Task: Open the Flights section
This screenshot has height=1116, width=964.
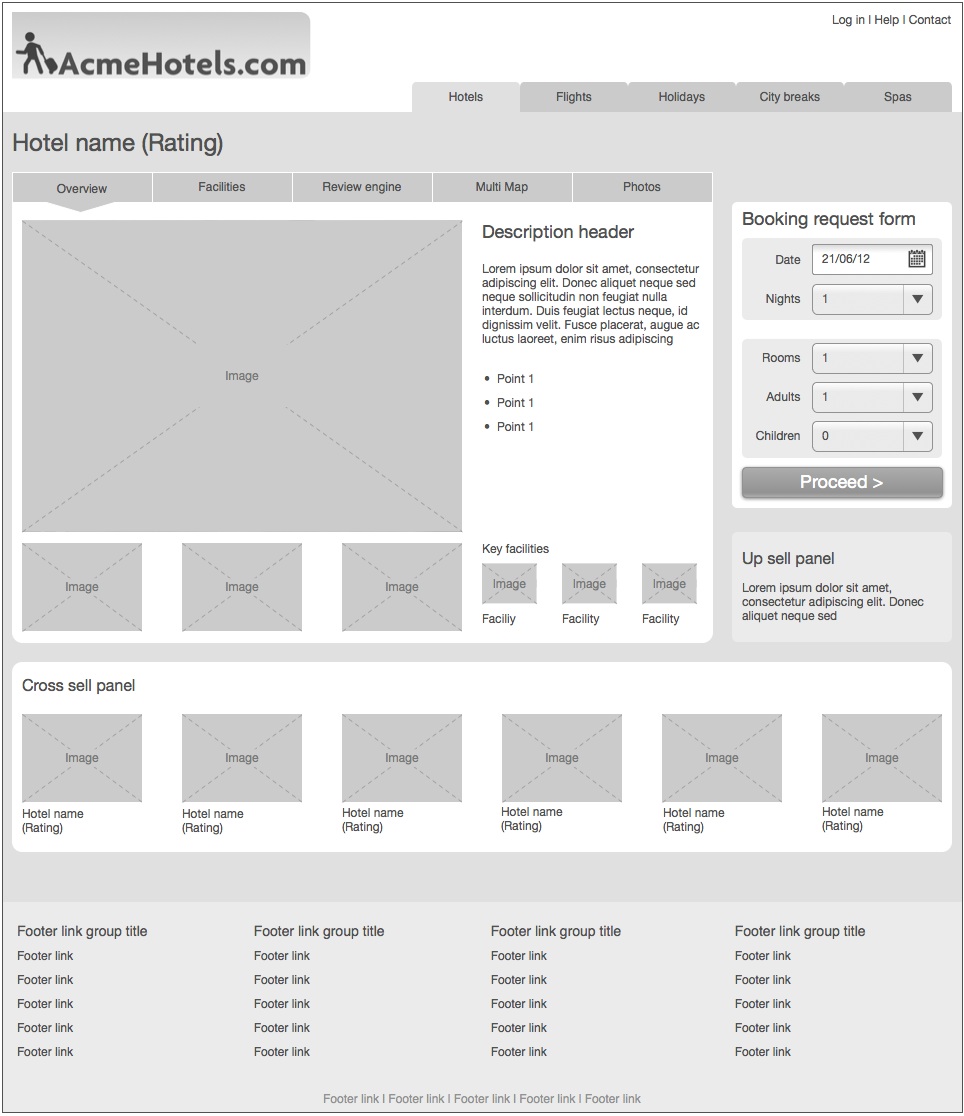Action: click(573, 96)
